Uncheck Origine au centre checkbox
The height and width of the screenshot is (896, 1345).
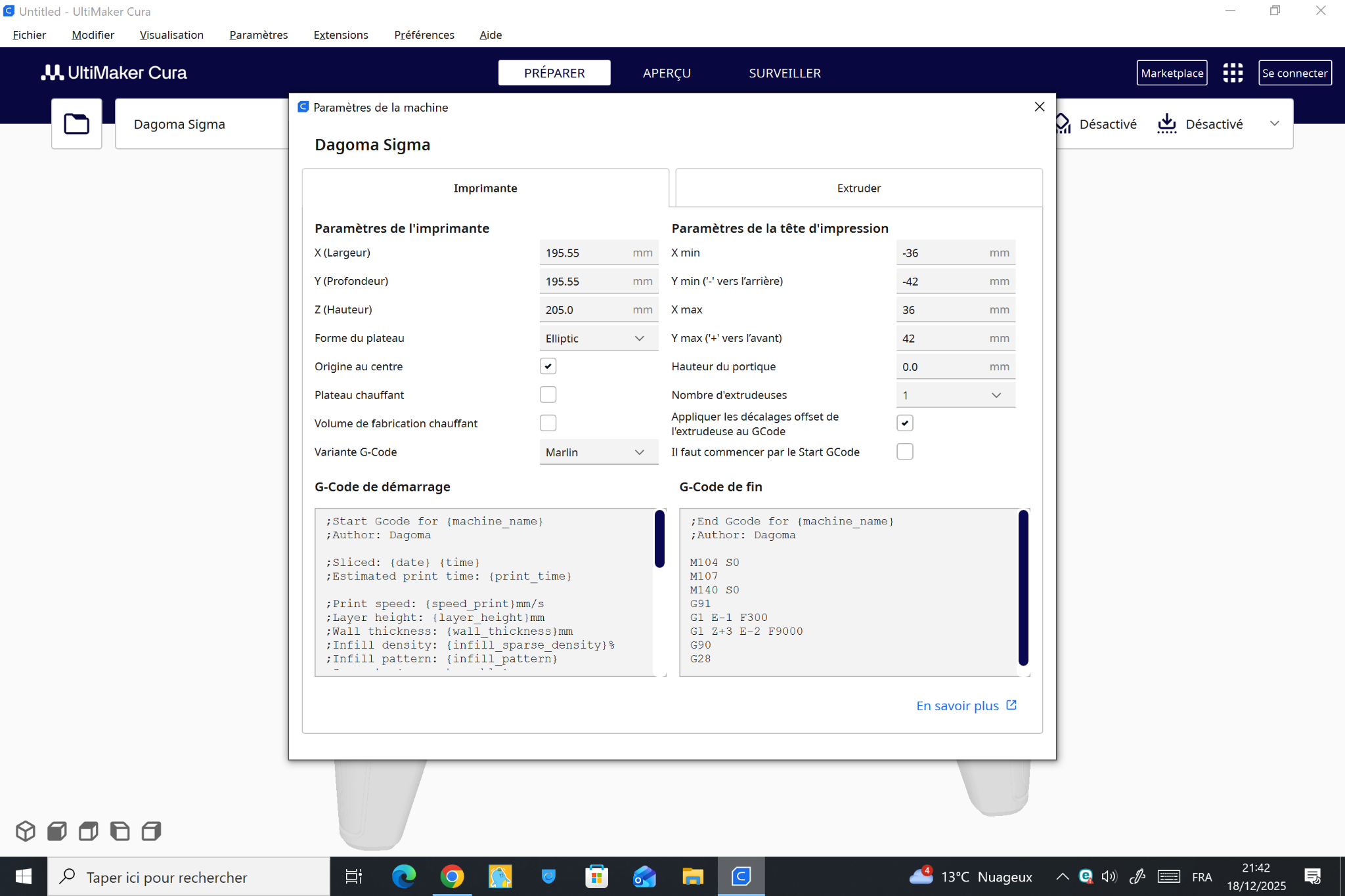[548, 366]
